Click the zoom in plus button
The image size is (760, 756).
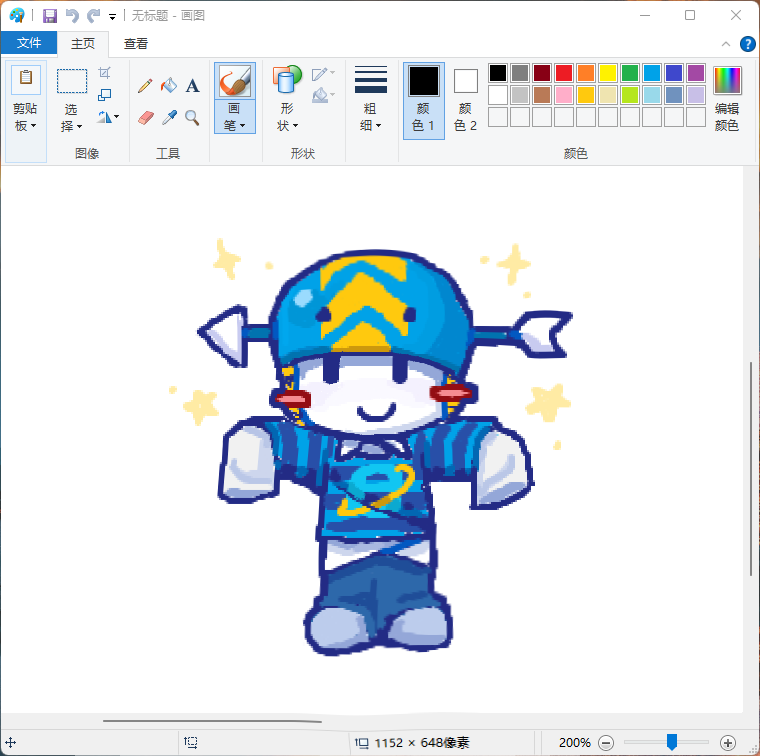click(x=728, y=742)
